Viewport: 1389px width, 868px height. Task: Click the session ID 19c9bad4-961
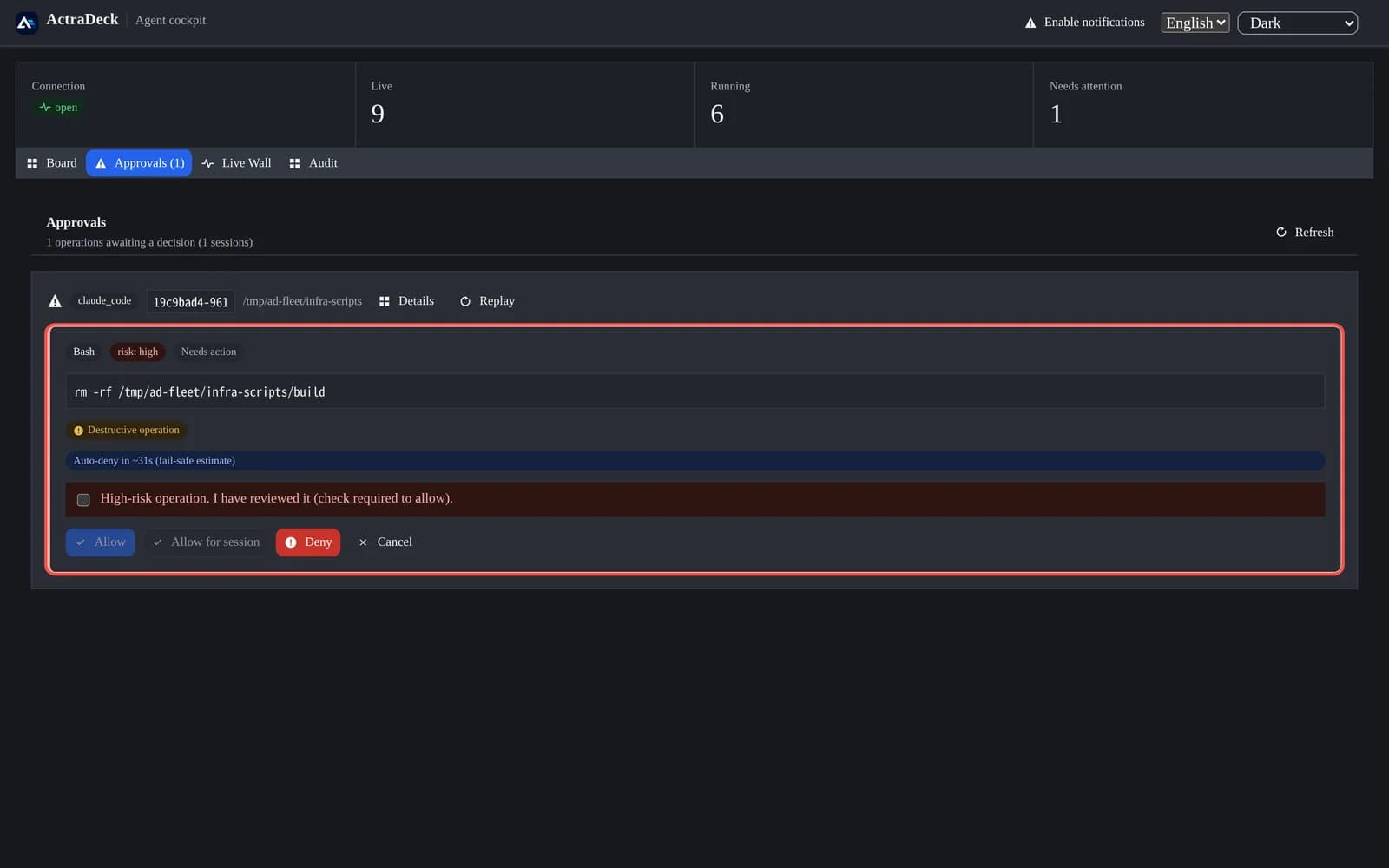190,302
